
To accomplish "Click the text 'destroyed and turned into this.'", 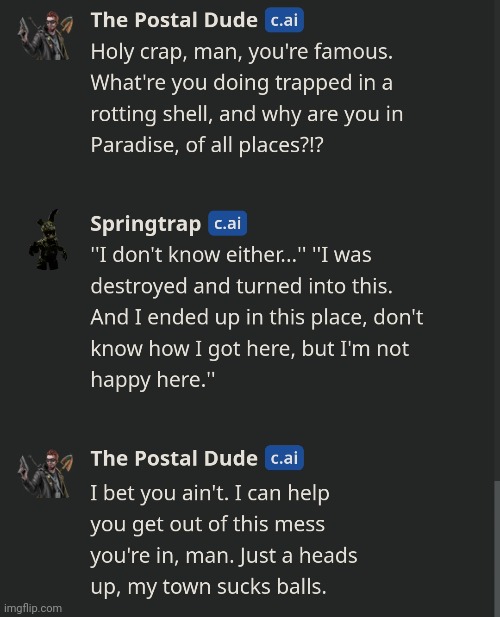I will click(242, 286).
